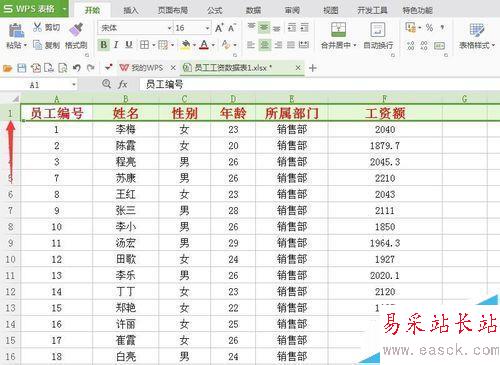500x365 pixels.
Task: Switch to the 插入 ribbon tab
Action: [x=130, y=10]
